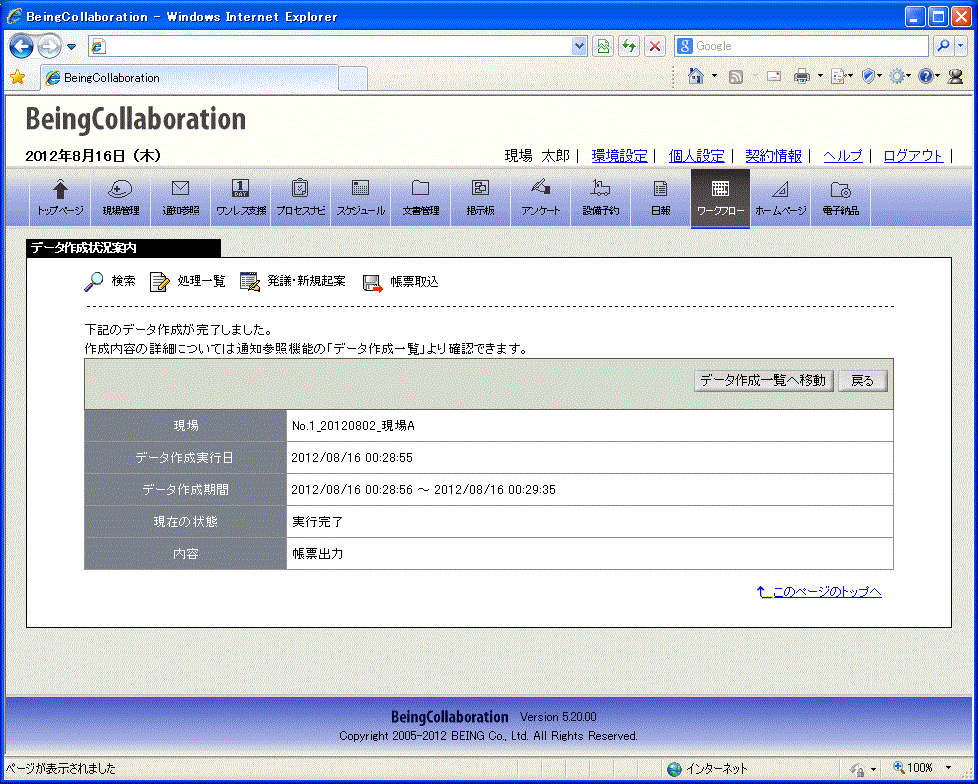
Task: Open 日報 daily report module
Action: coord(660,198)
